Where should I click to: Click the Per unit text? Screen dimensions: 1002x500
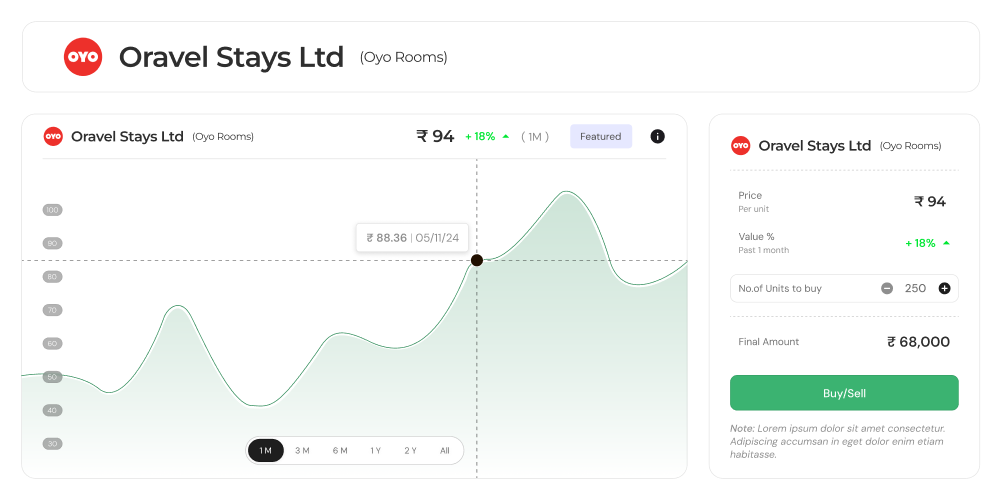tap(754, 209)
